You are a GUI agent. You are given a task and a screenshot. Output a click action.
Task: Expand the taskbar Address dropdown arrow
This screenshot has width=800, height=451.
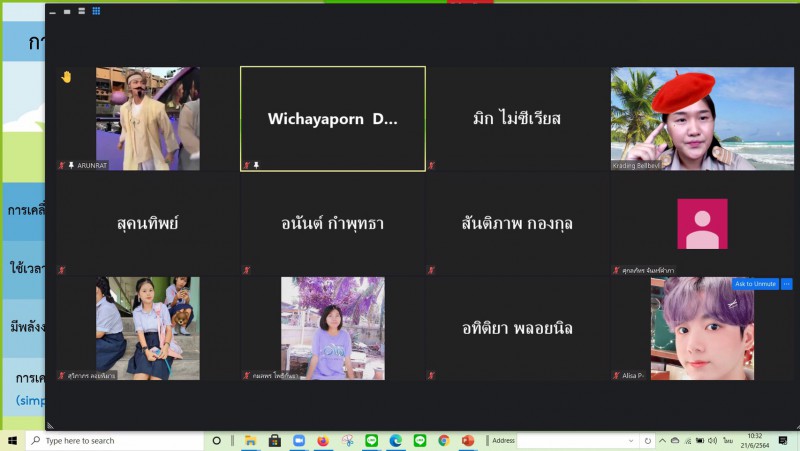click(632, 440)
